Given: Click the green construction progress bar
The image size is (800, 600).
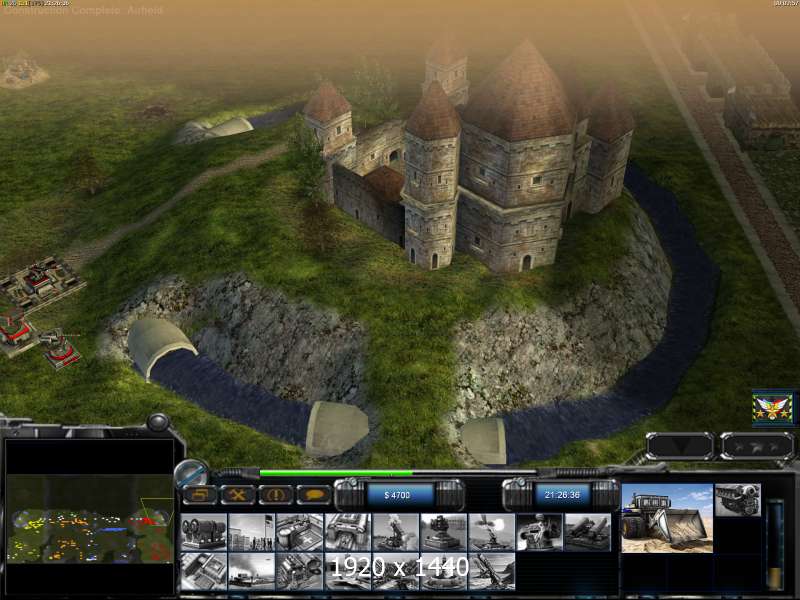Looking at the screenshot, I should [337, 473].
